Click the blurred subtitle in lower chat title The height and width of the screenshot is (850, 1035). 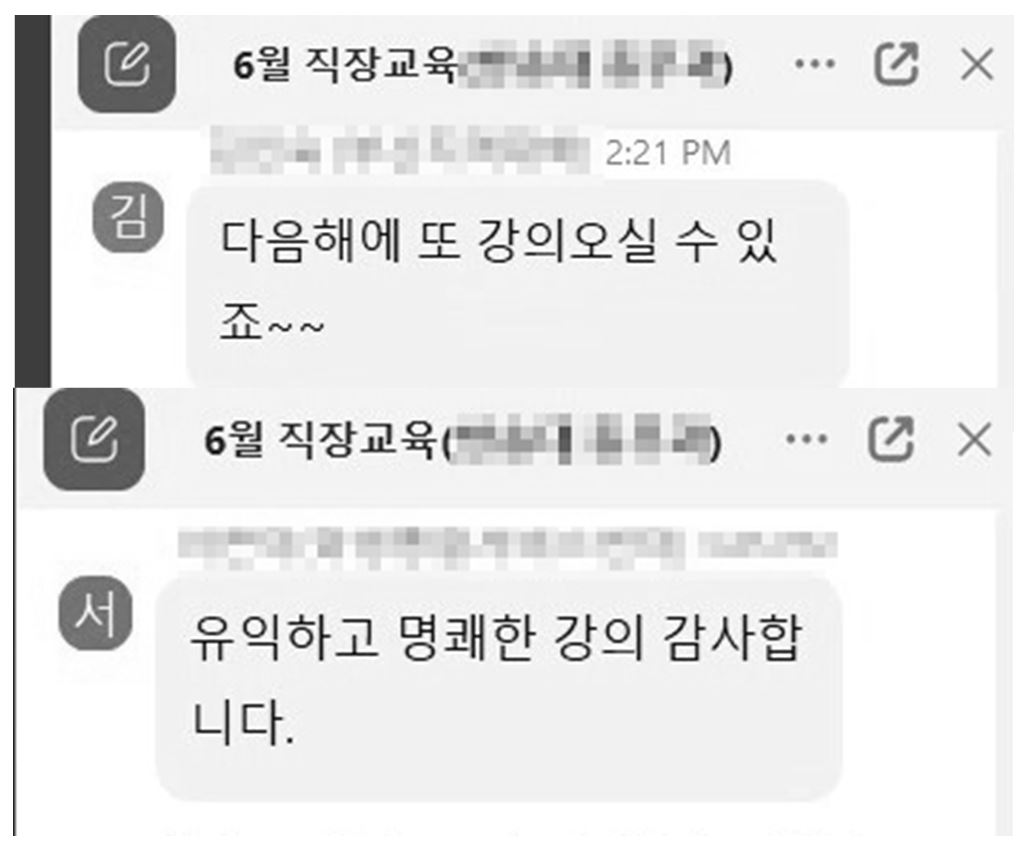coord(582,440)
